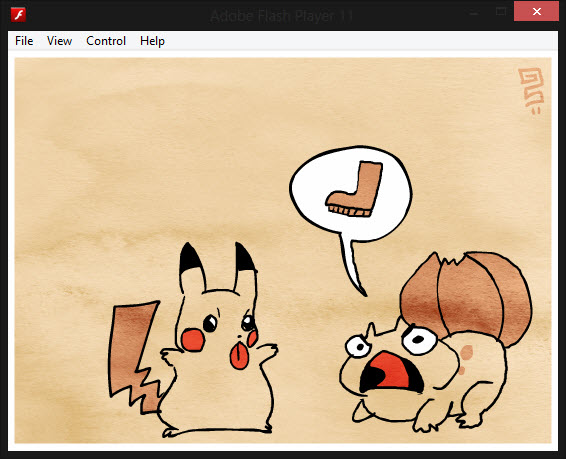This screenshot has width=566, height=459.
Task: Close the Adobe Flash Player window
Action: point(536,12)
